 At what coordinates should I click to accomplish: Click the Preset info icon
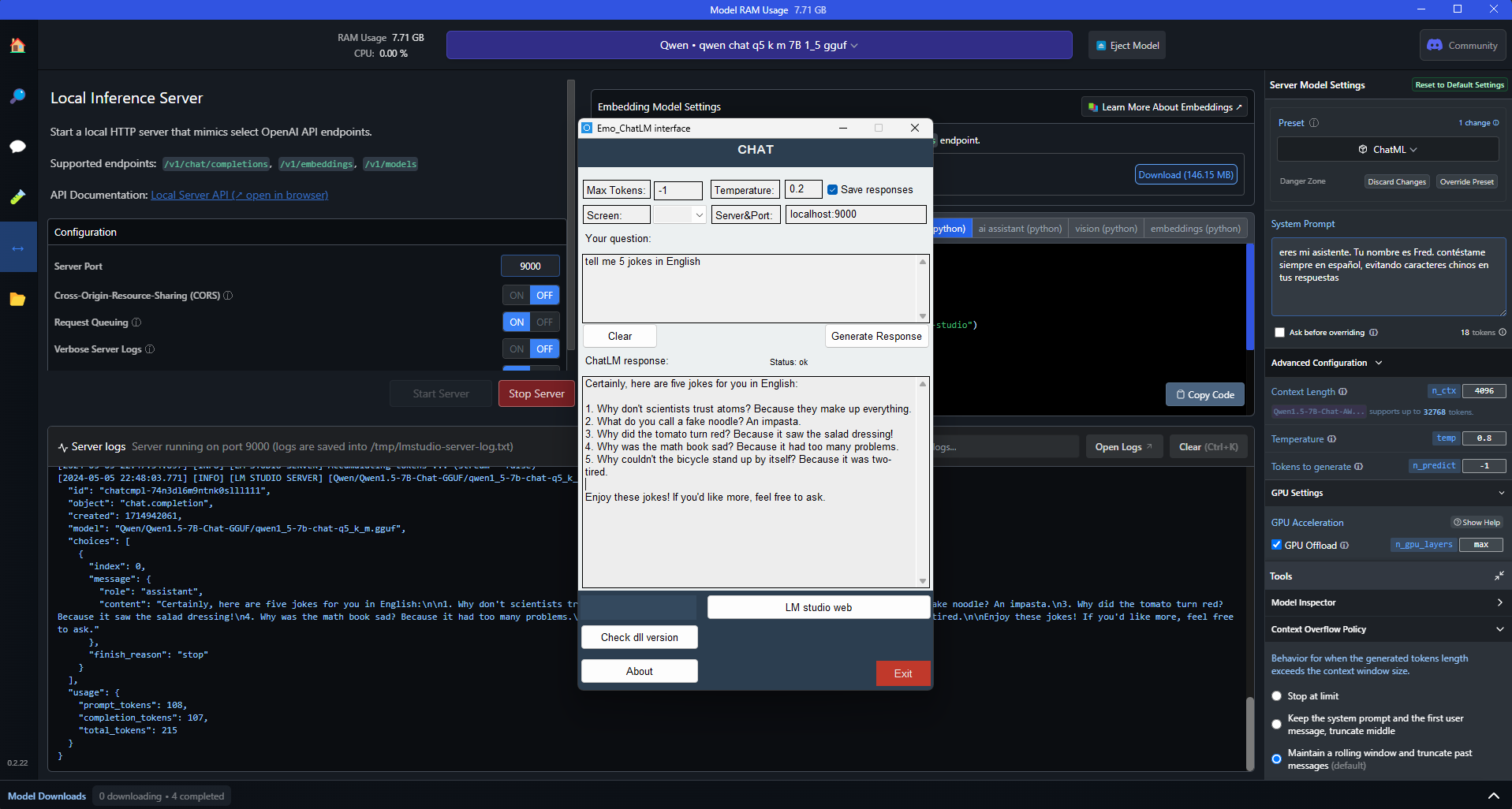tap(1314, 123)
